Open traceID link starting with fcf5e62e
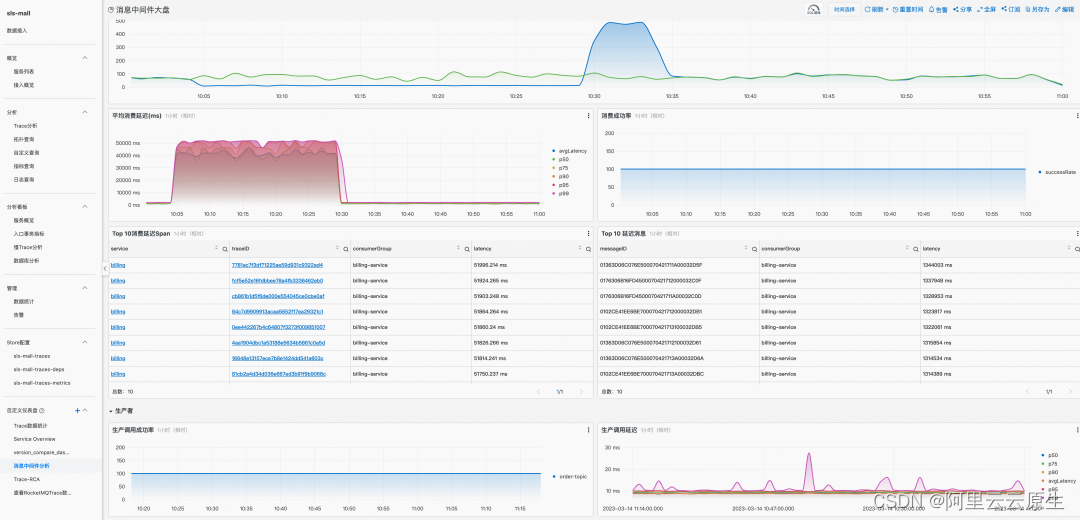The height and width of the screenshot is (520, 1080). click(x=278, y=280)
